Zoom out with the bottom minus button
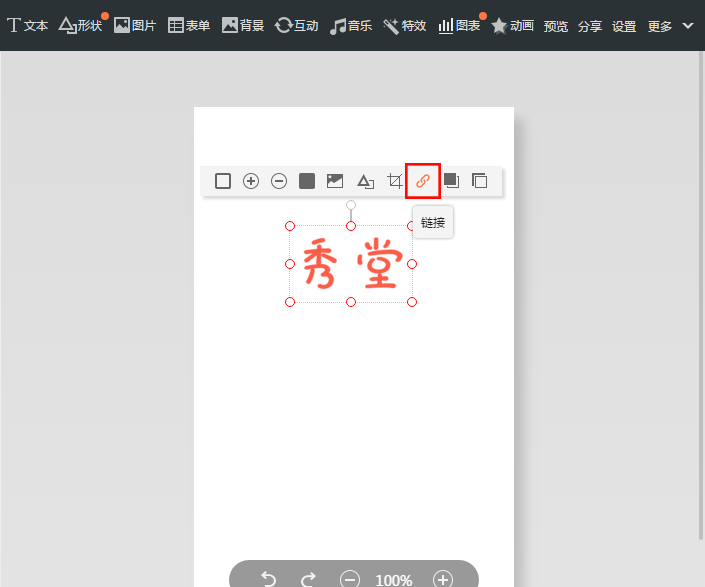 click(x=350, y=579)
